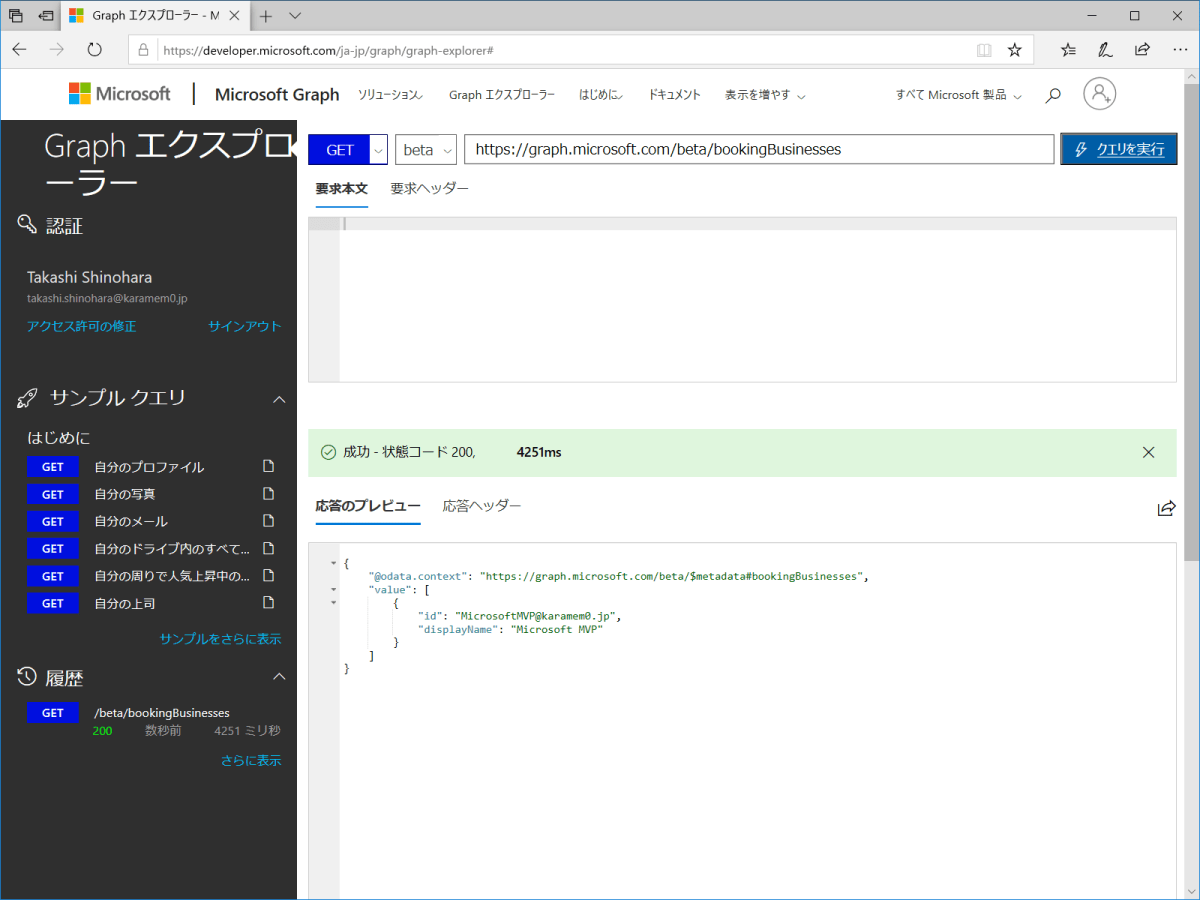Screen dimensions: 1200x900
Task: Open reading view icon in address bar
Action: pyautogui.click(x=984, y=50)
